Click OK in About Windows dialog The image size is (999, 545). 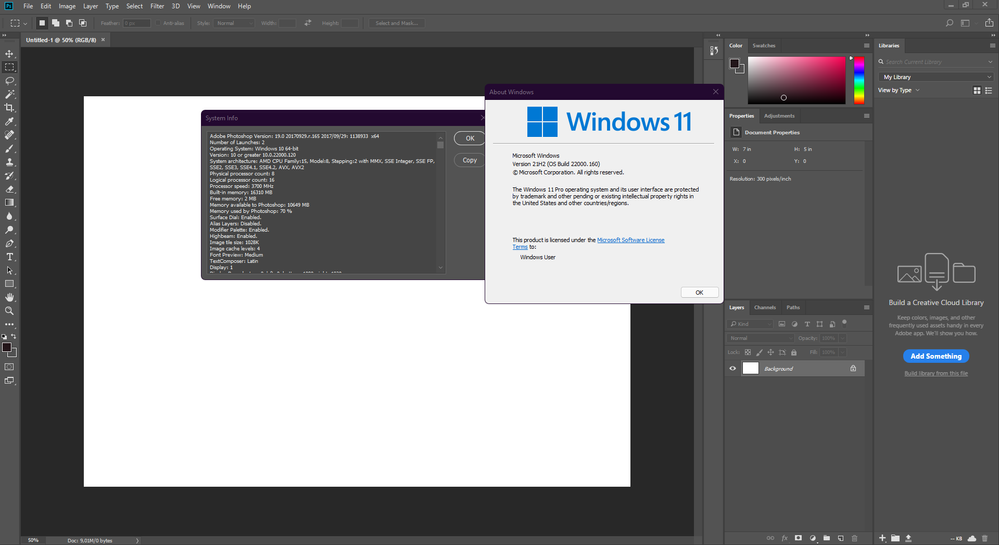(x=700, y=293)
